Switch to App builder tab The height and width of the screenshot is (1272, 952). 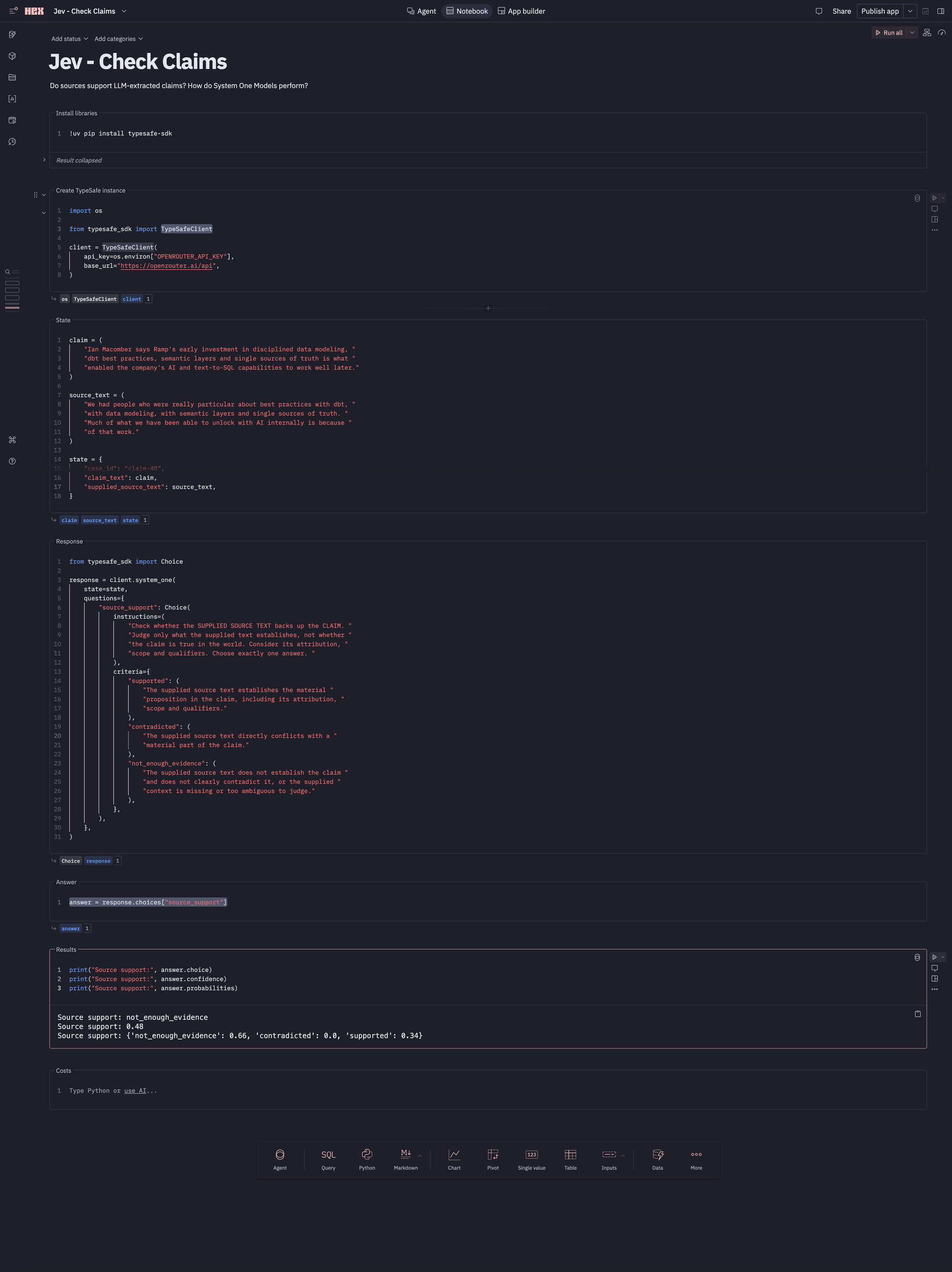pos(521,11)
